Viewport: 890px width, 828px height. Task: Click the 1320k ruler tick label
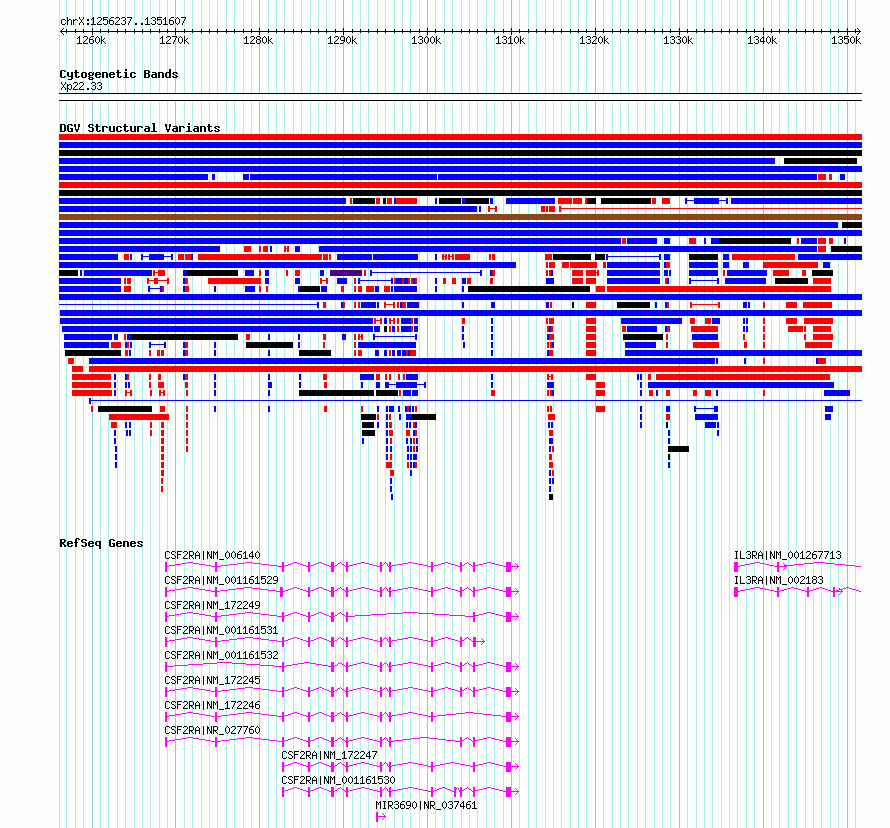tap(594, 40)
